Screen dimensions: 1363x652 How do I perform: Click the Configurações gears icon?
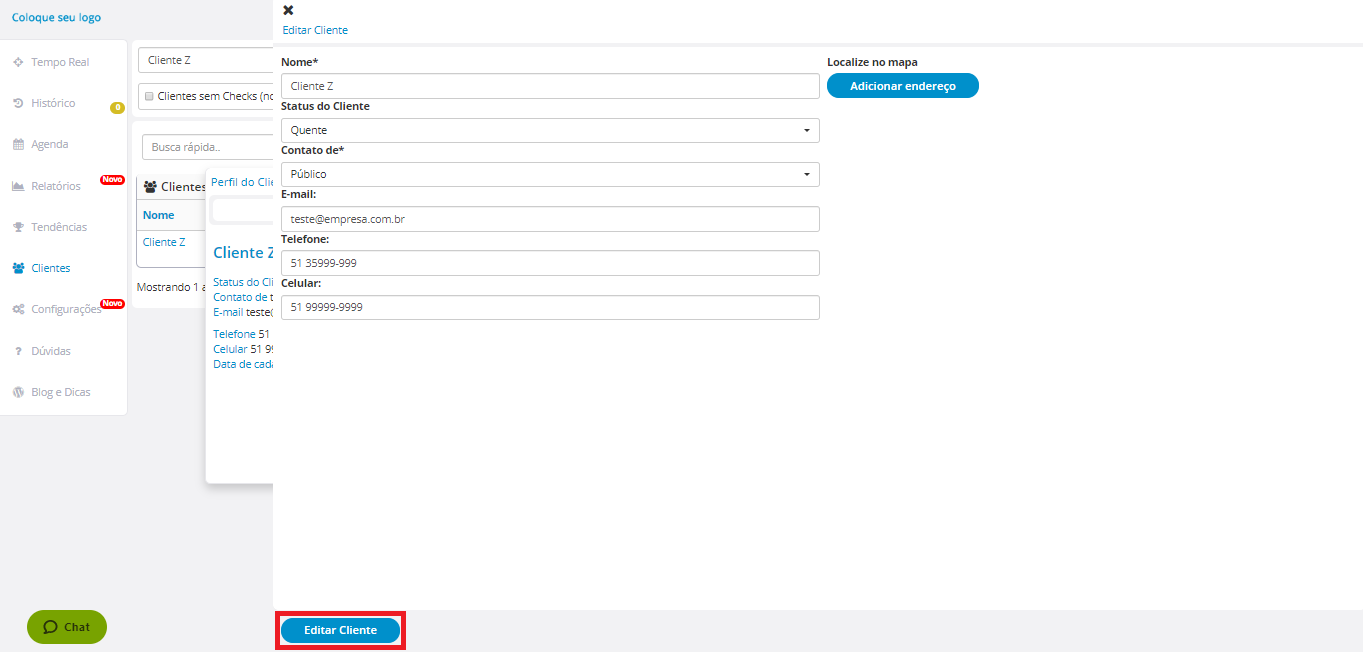pyautogui.click(x=18, y=310)
